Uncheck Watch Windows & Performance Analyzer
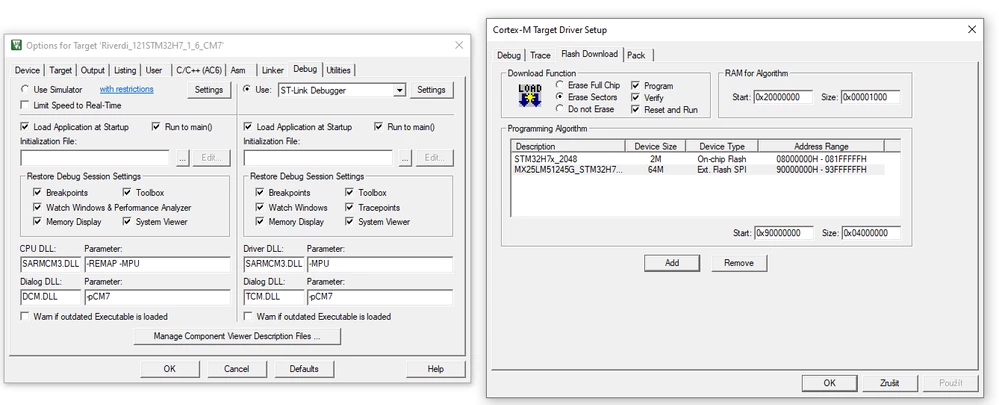 click(37, 208)
